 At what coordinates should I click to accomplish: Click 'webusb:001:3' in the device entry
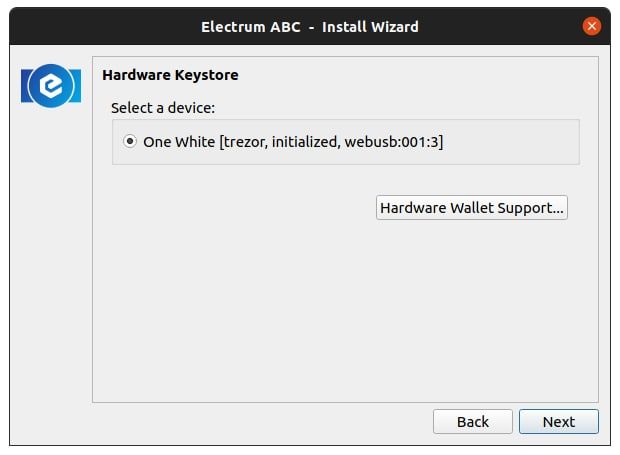pyautogui.click(x=393, y=142)
